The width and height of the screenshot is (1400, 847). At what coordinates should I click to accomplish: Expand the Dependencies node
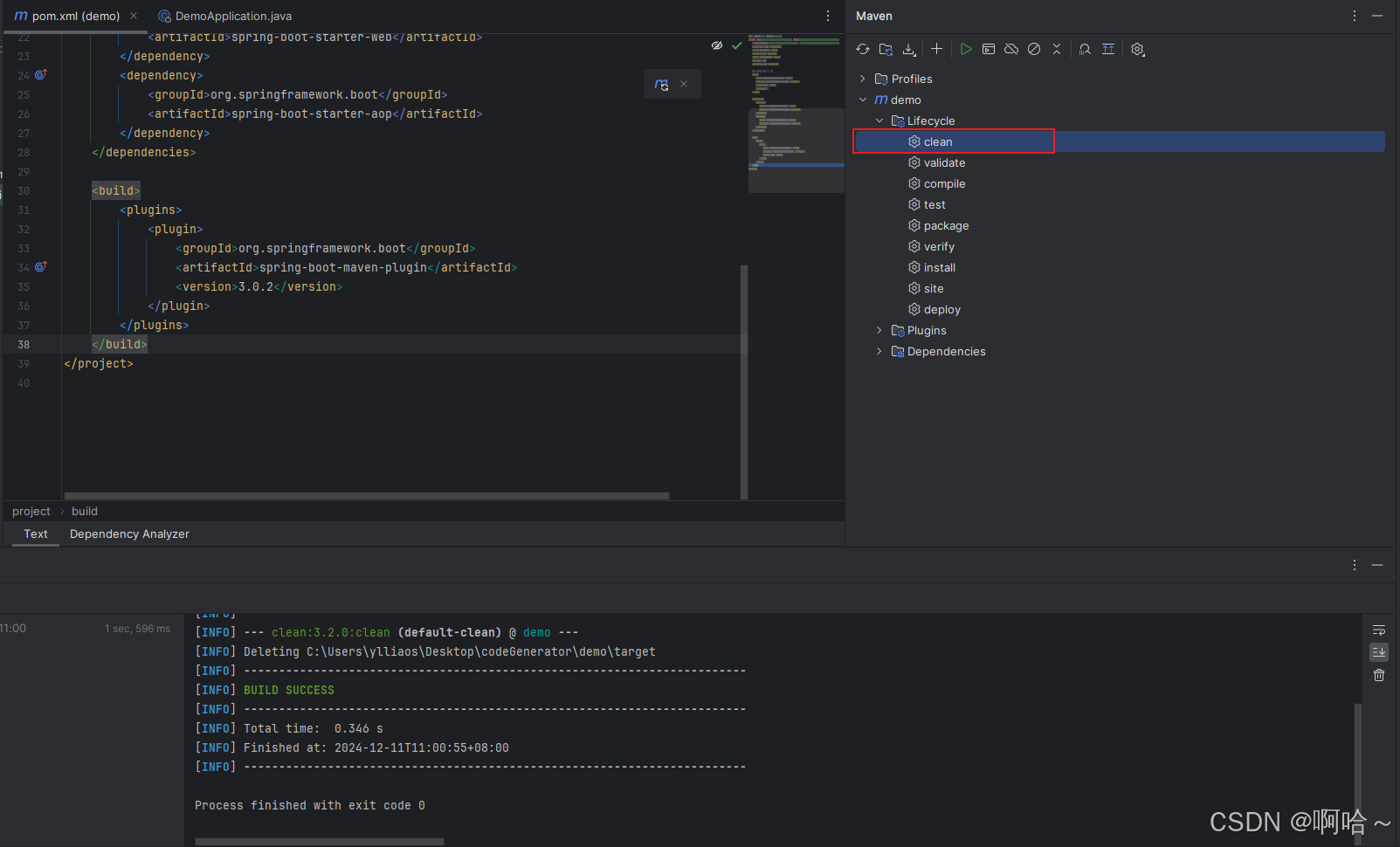[x=879, y=351]
